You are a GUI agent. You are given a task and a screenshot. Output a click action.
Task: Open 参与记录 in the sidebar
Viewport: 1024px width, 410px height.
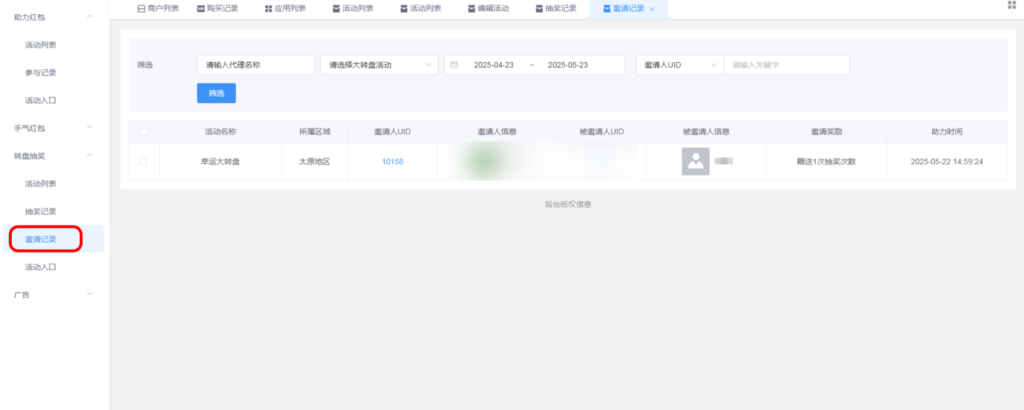pos(40,72)
